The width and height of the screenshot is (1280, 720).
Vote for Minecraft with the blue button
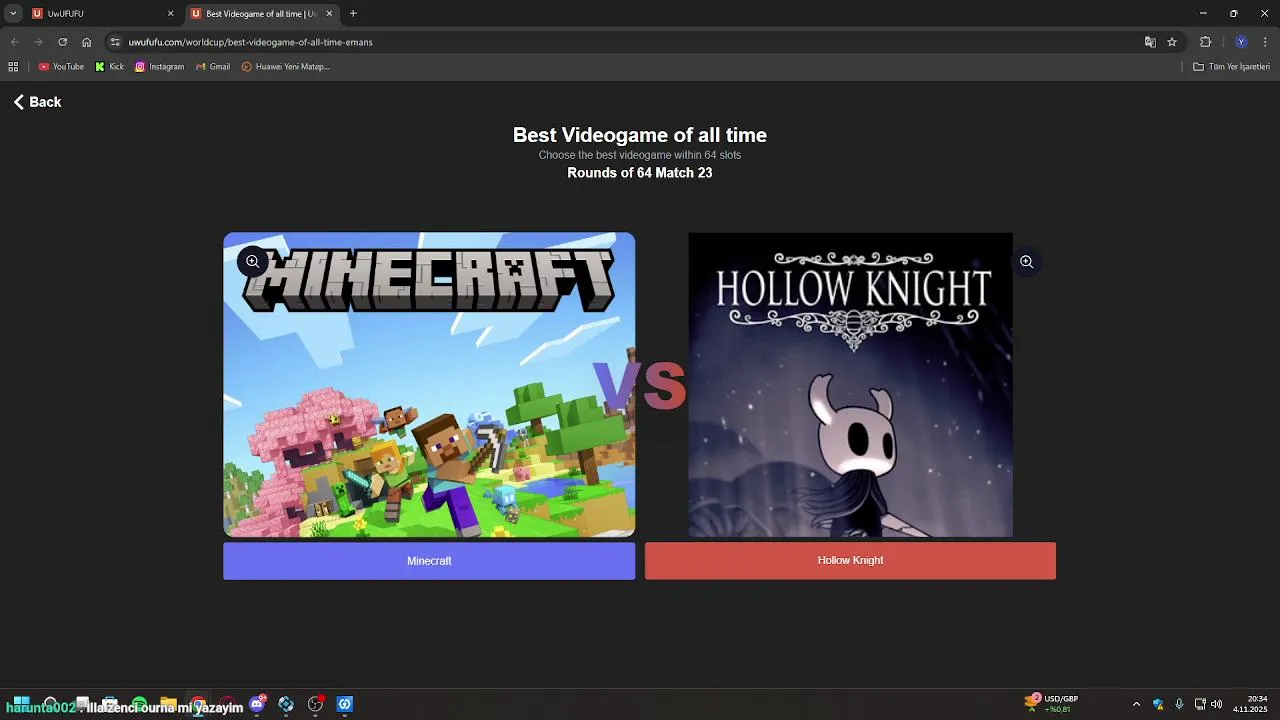429,561
